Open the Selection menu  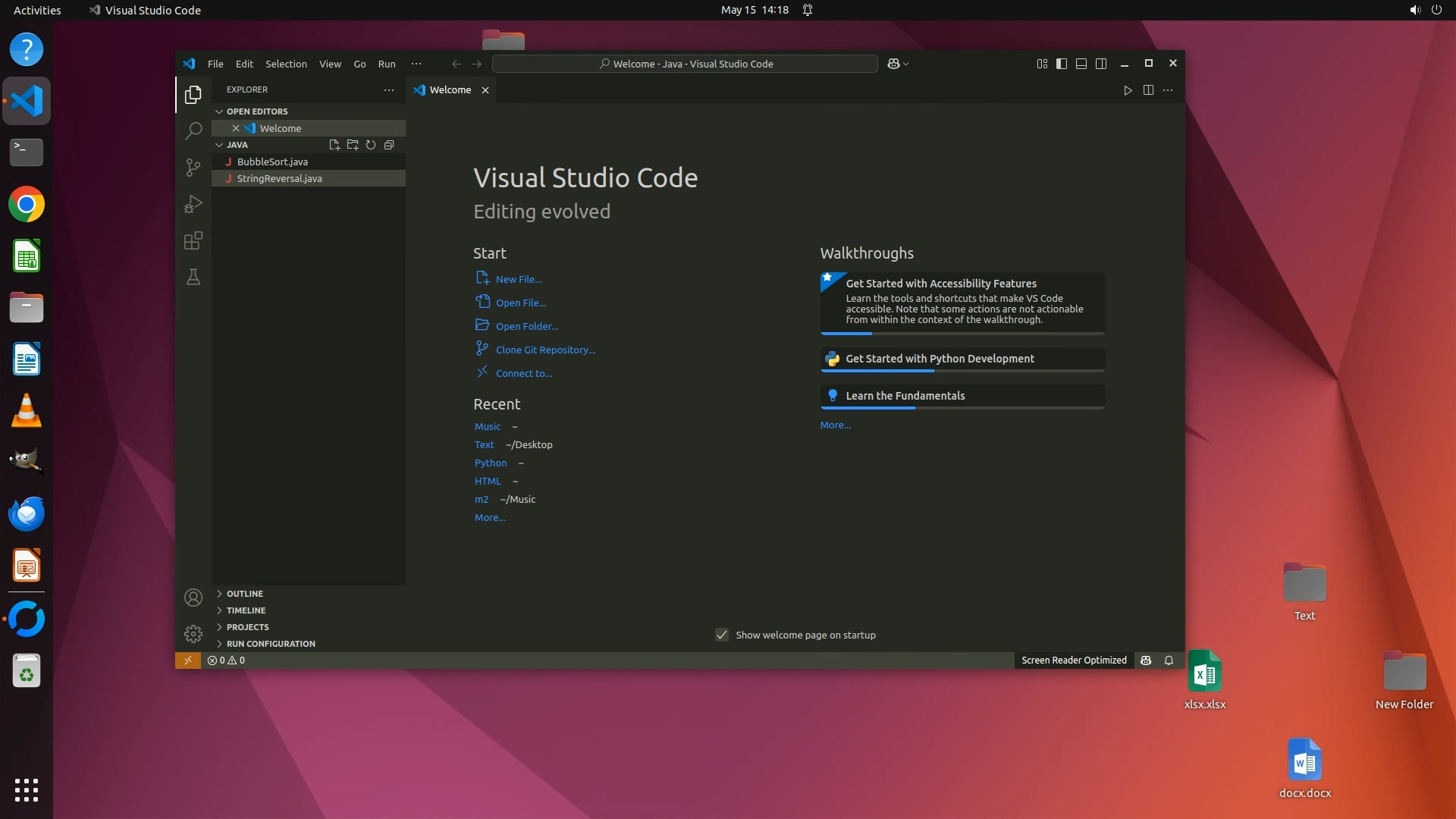[x=286, y=64]
